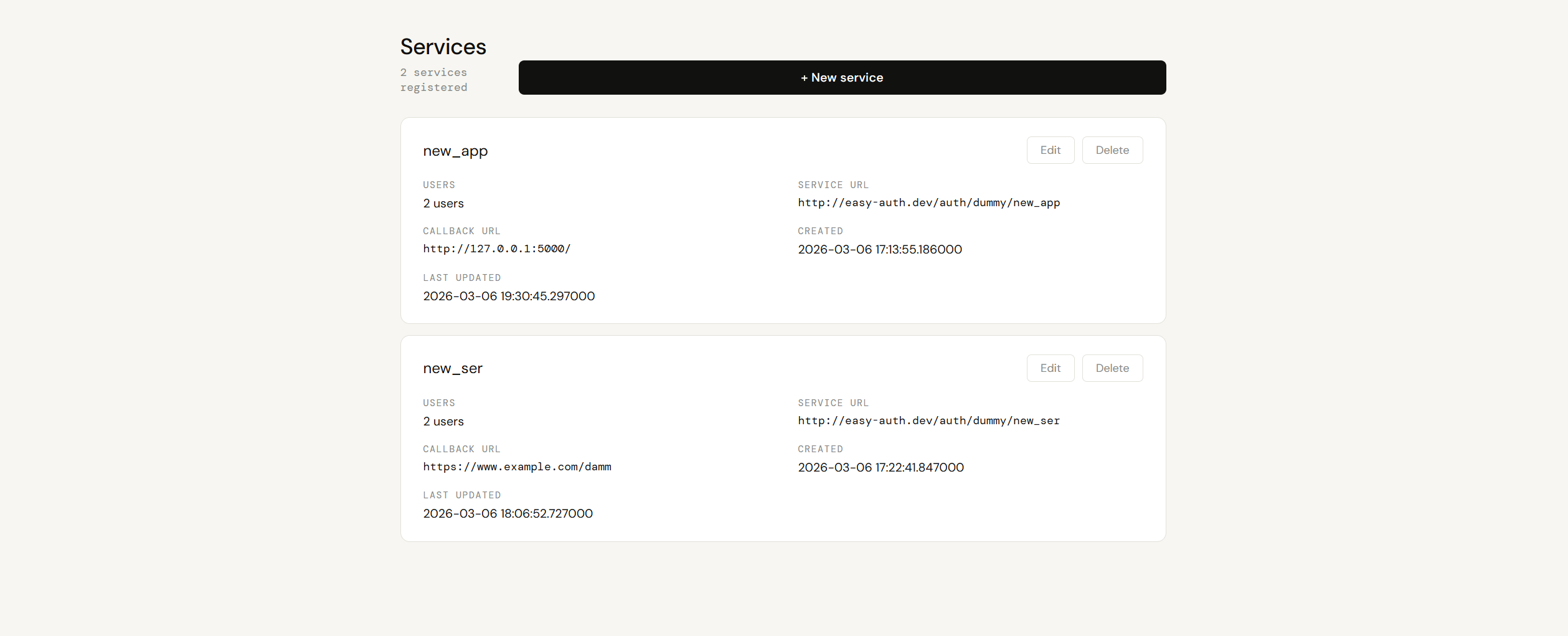
Task: Click the new_app created timestamp
Action: click(880, 249)
